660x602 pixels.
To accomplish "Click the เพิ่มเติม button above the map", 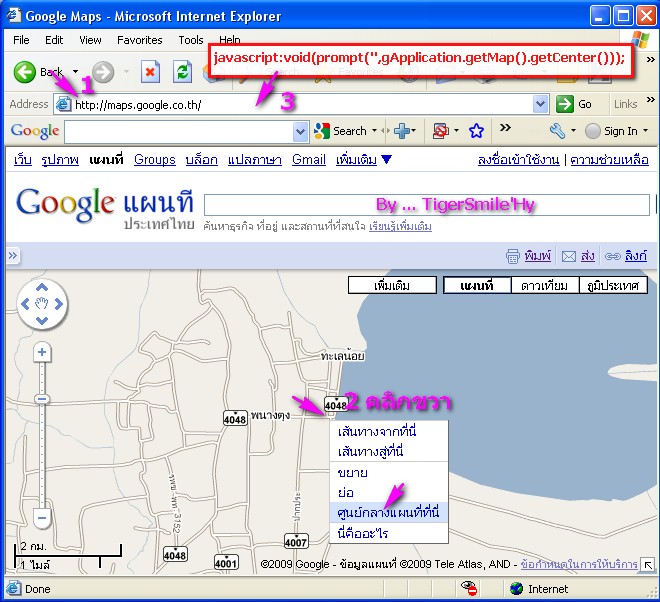I will tap(392, 285).
